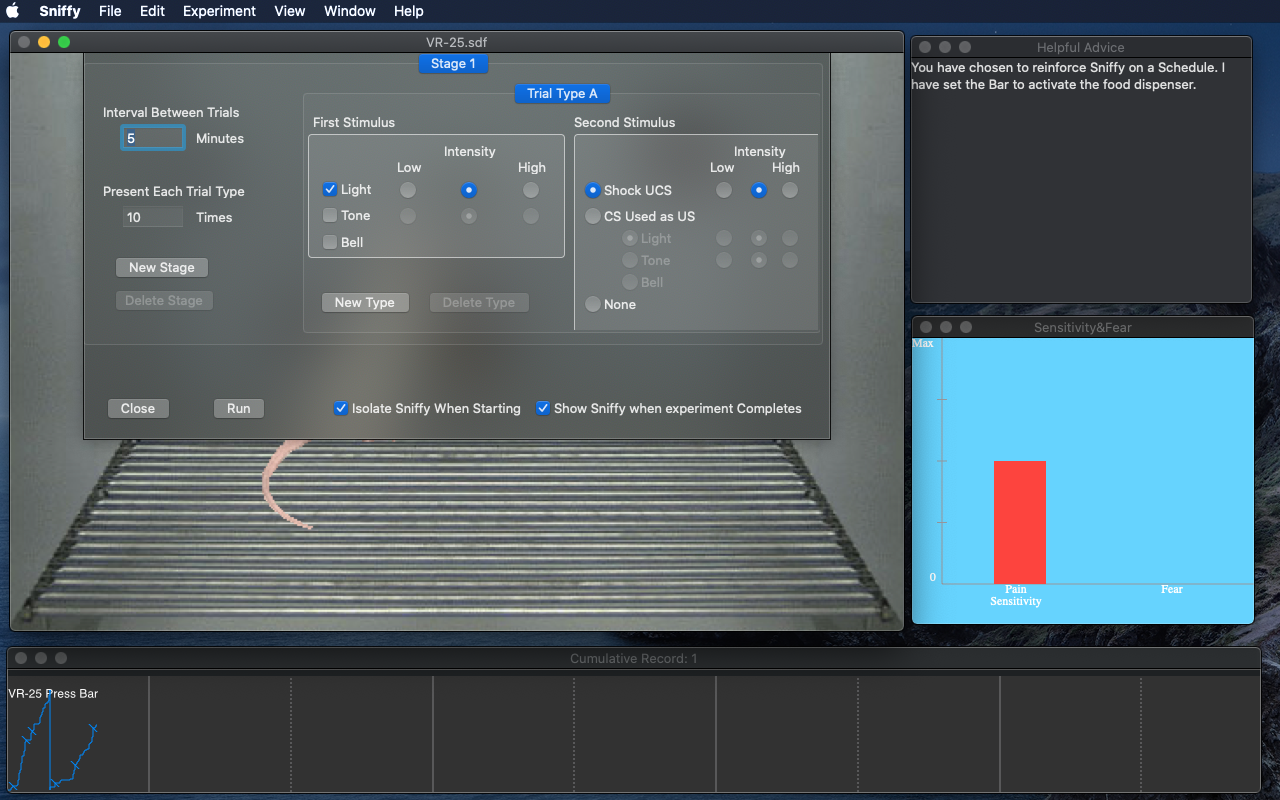Select CS Used as US option
This screenshot has height=800, width=1280.
(593, 216)
